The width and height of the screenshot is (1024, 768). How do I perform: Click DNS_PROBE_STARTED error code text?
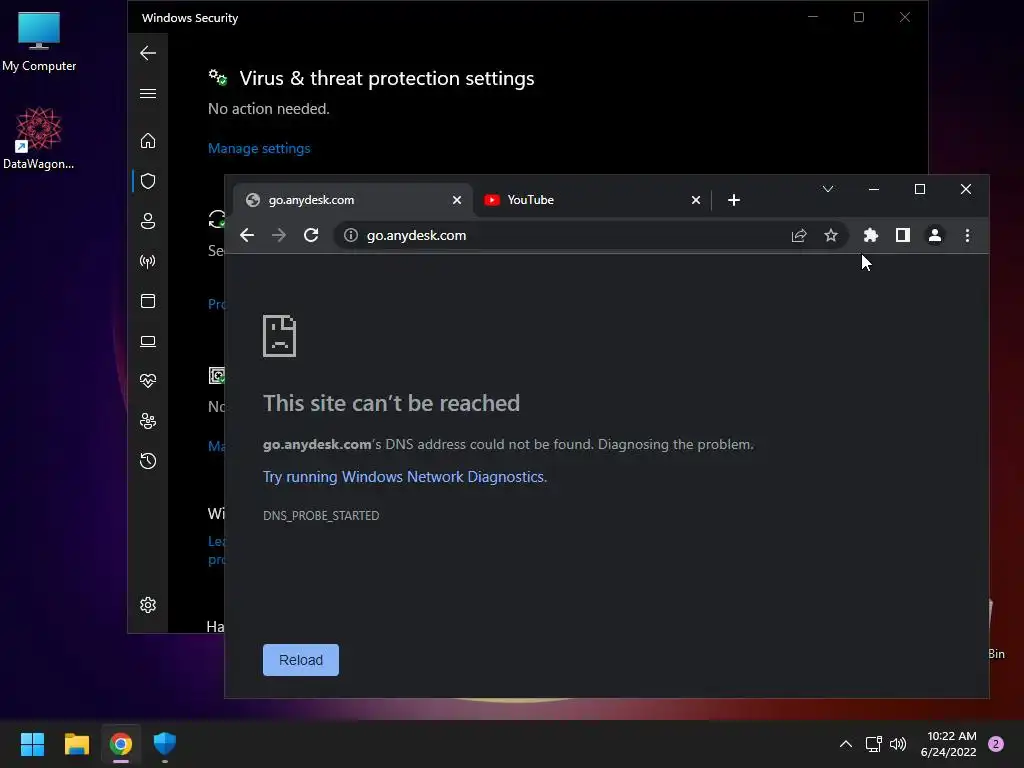point(321,516)
